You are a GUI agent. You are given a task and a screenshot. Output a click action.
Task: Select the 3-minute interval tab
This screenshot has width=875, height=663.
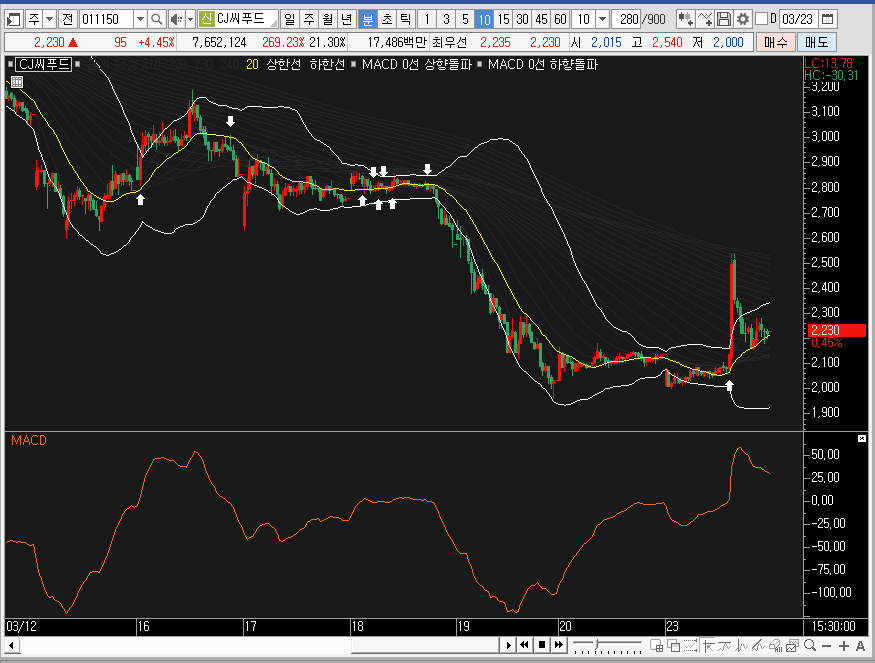446,20
